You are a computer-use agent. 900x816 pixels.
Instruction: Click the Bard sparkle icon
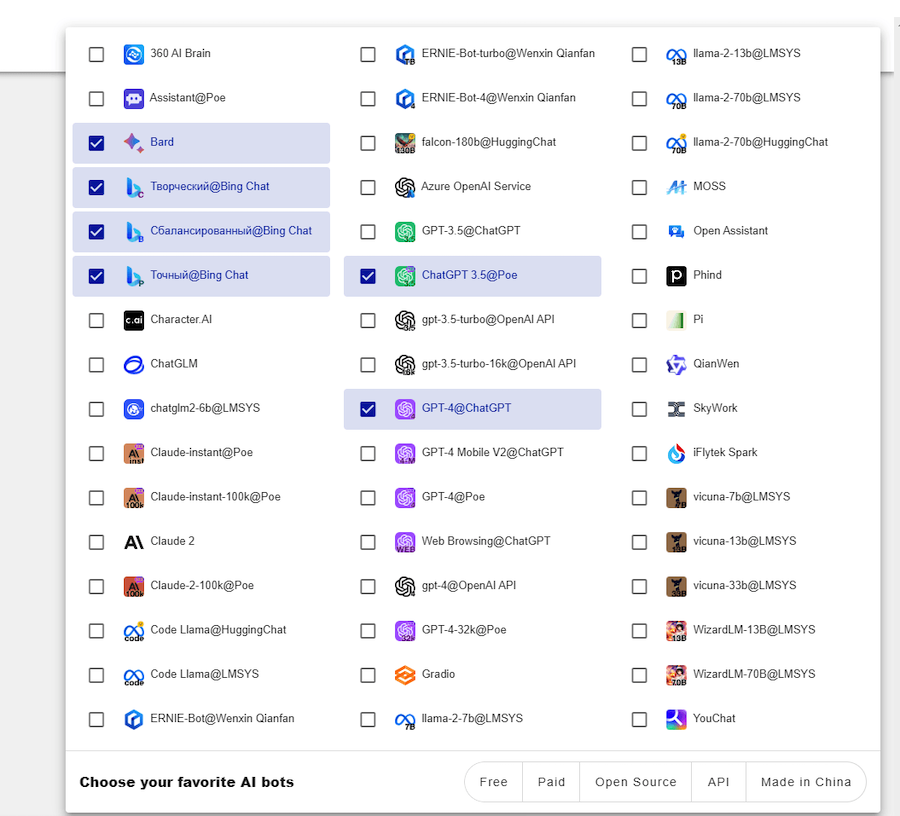click(134, 143)
